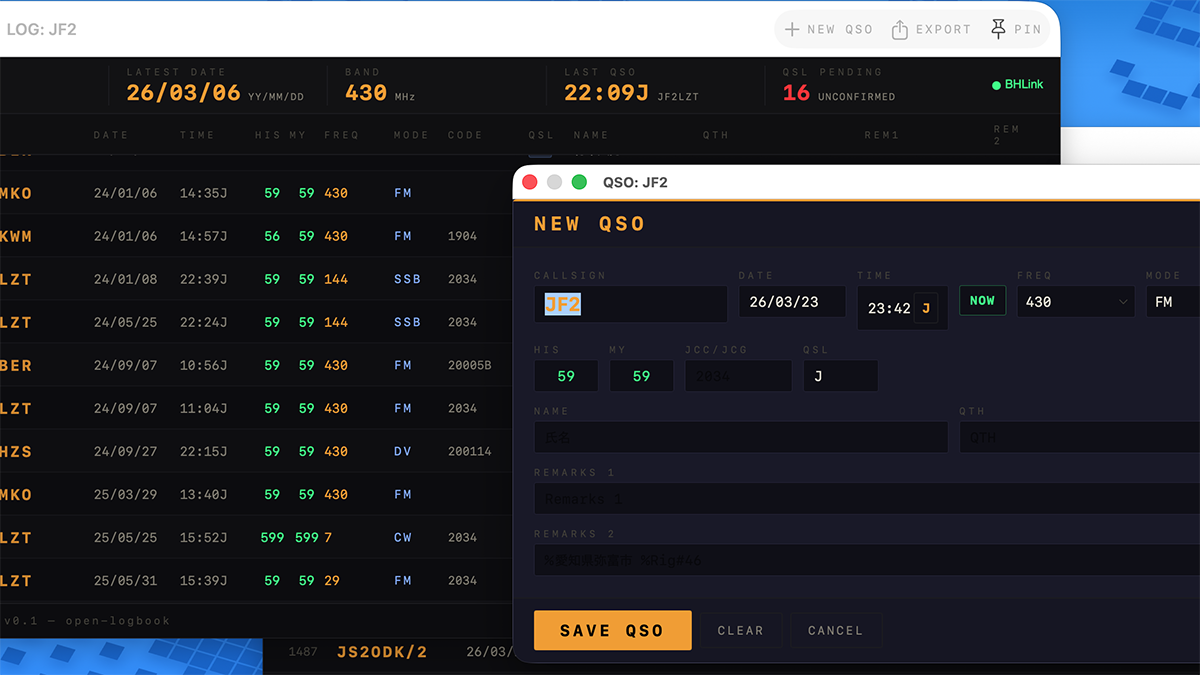1200x675 pixels.
Task: Click the plus icon for New QSO
Action: pos(792,30)
